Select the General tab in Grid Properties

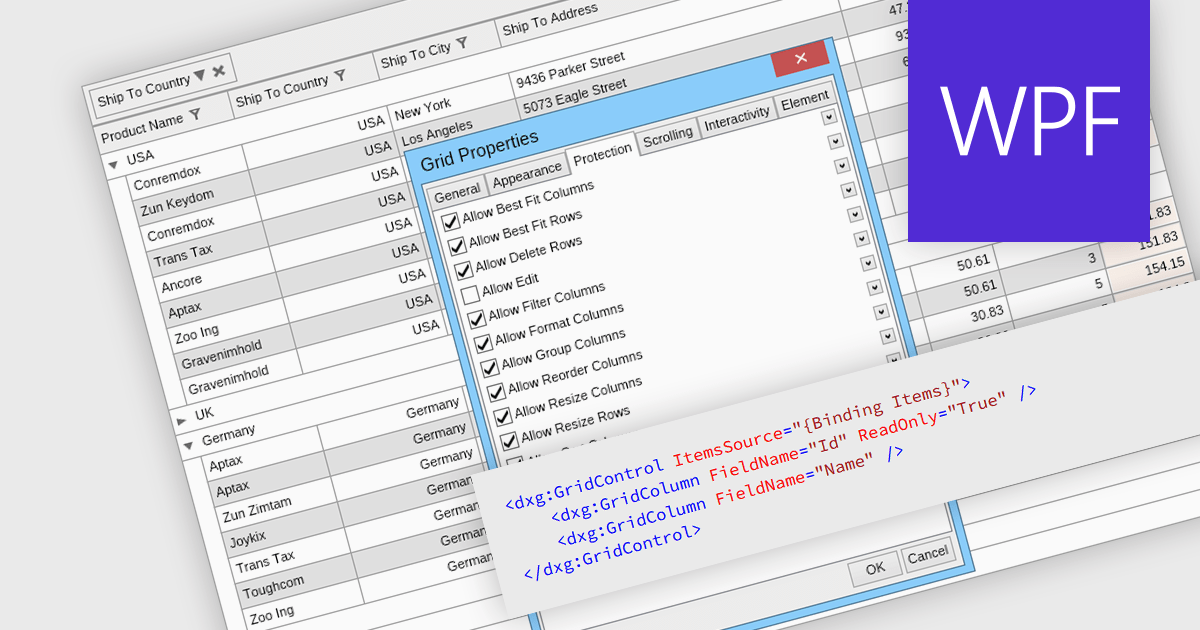point(458,191)
